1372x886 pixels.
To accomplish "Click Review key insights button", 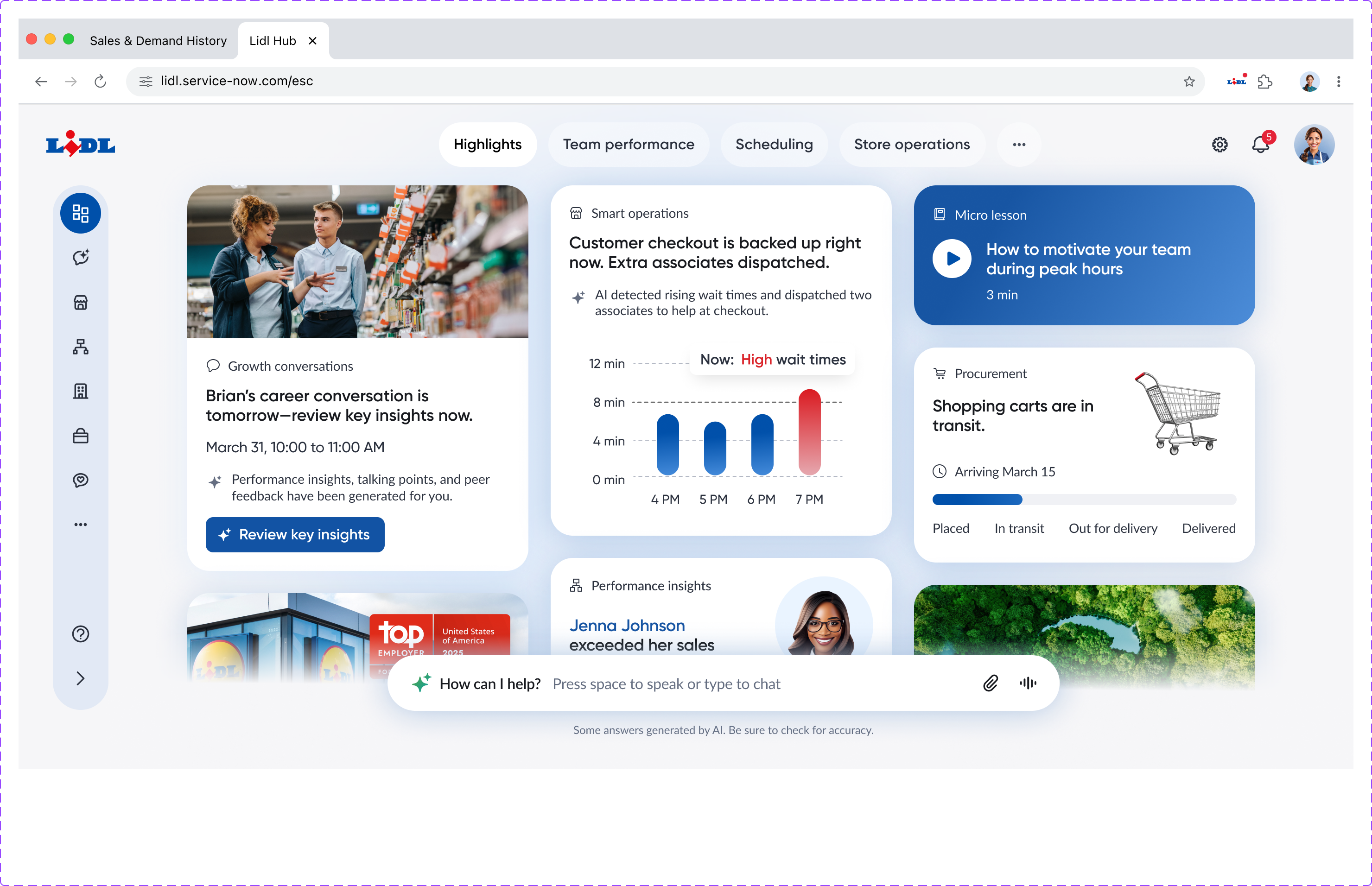I will coord(295,534).
